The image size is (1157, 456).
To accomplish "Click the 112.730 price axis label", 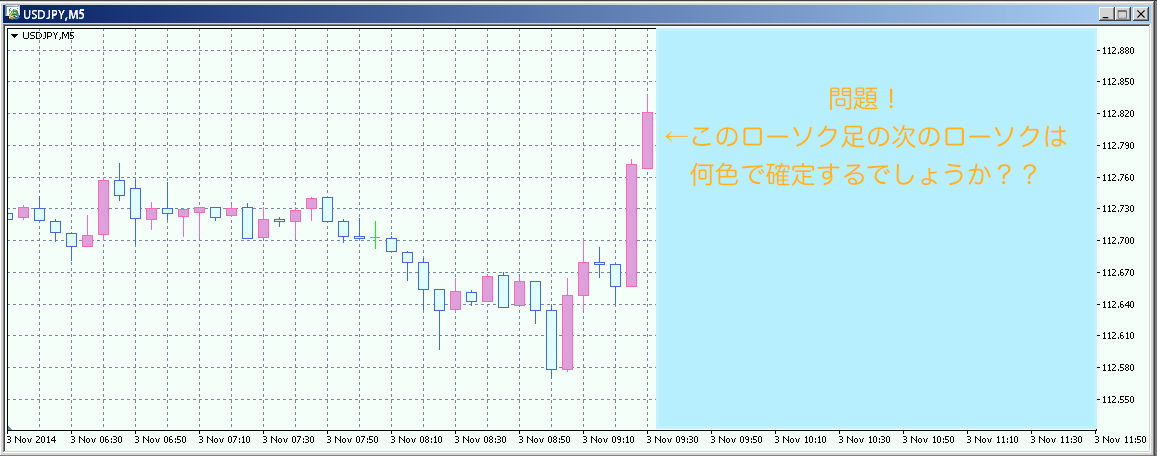I will 1117,209.
